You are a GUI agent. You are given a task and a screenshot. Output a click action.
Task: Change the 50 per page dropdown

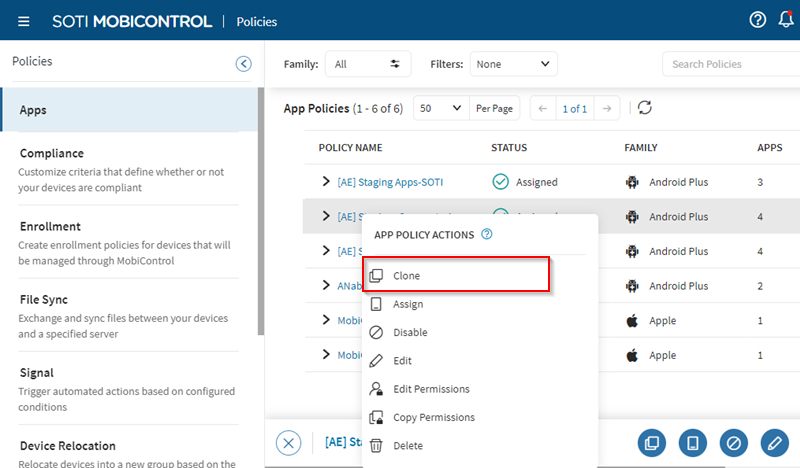point(440,108)
